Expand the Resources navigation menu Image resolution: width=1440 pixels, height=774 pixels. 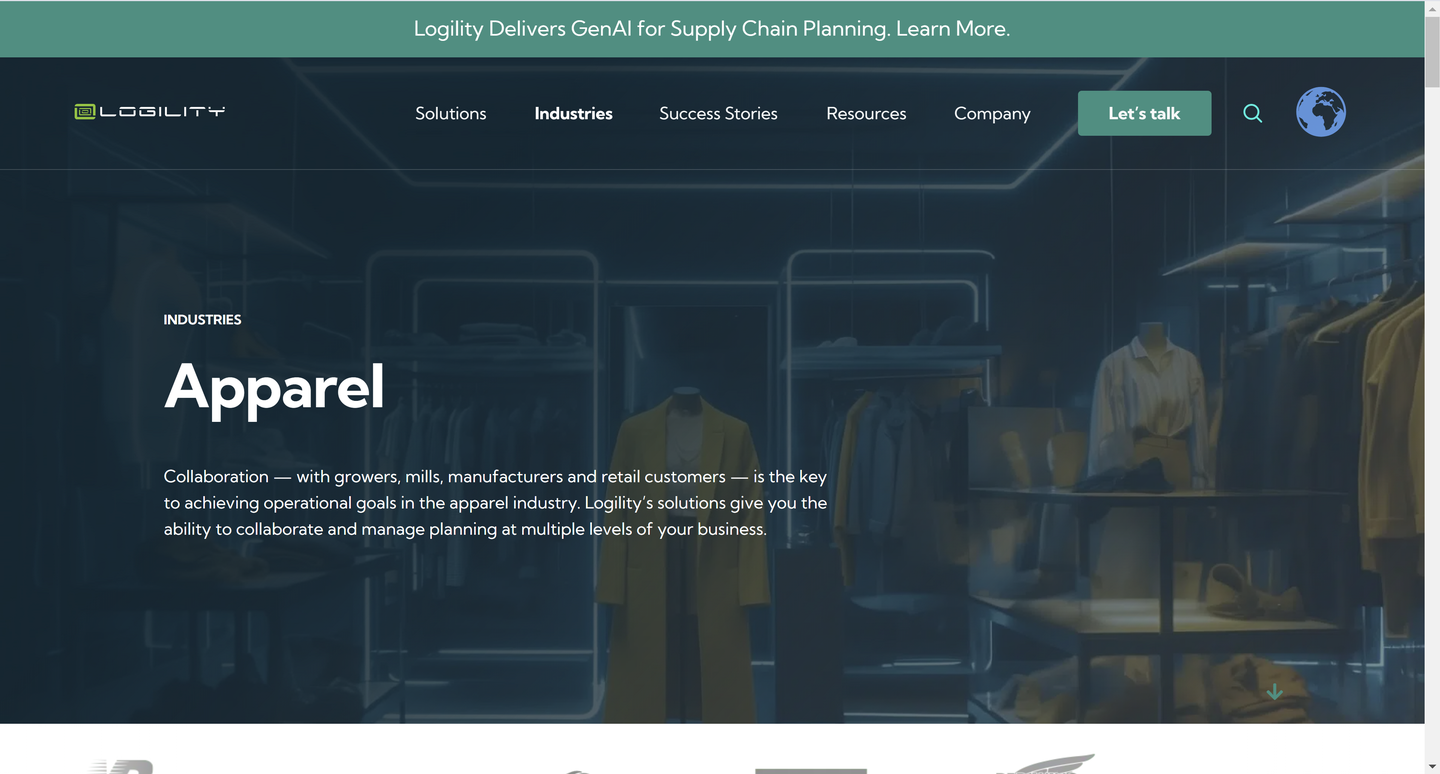click(x=866, y=113)
